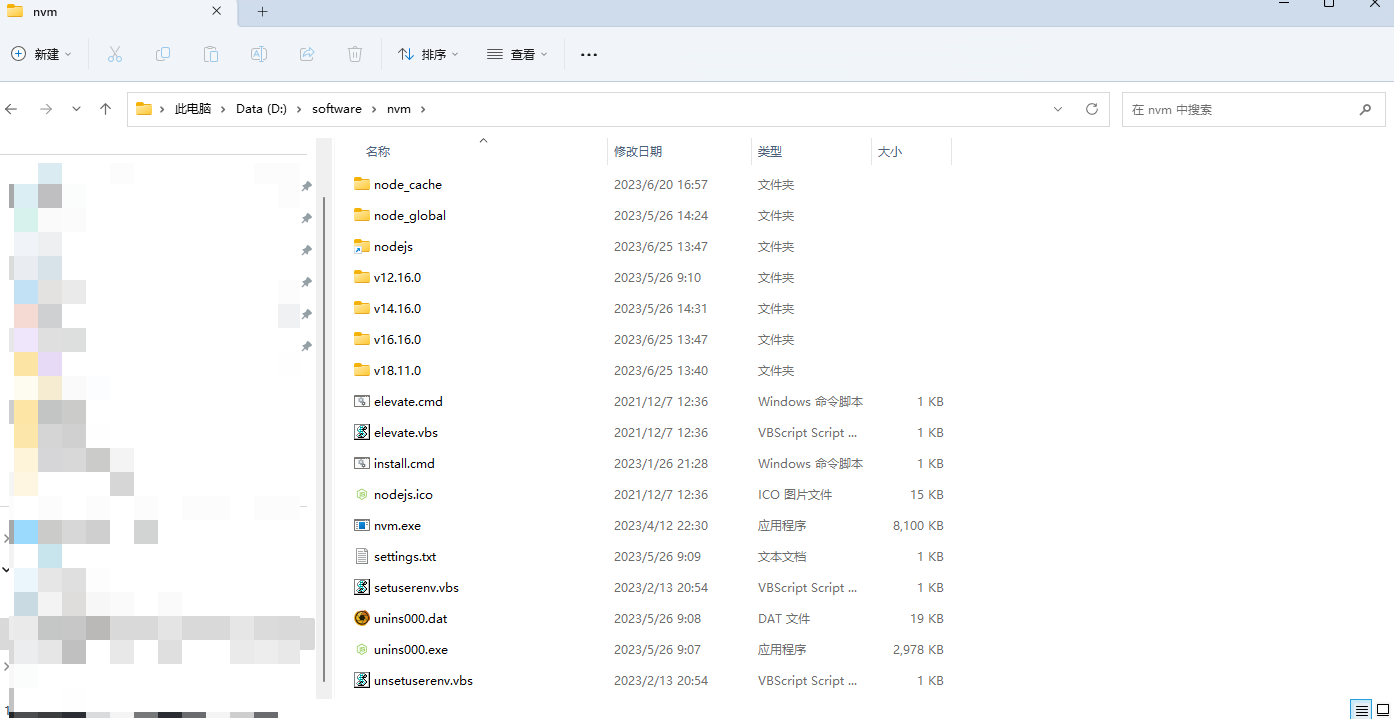The width and height of the screenshot is (1394, 719).
Task: Click the Cut scissors icon in toolbar
Action: point(115,54)
